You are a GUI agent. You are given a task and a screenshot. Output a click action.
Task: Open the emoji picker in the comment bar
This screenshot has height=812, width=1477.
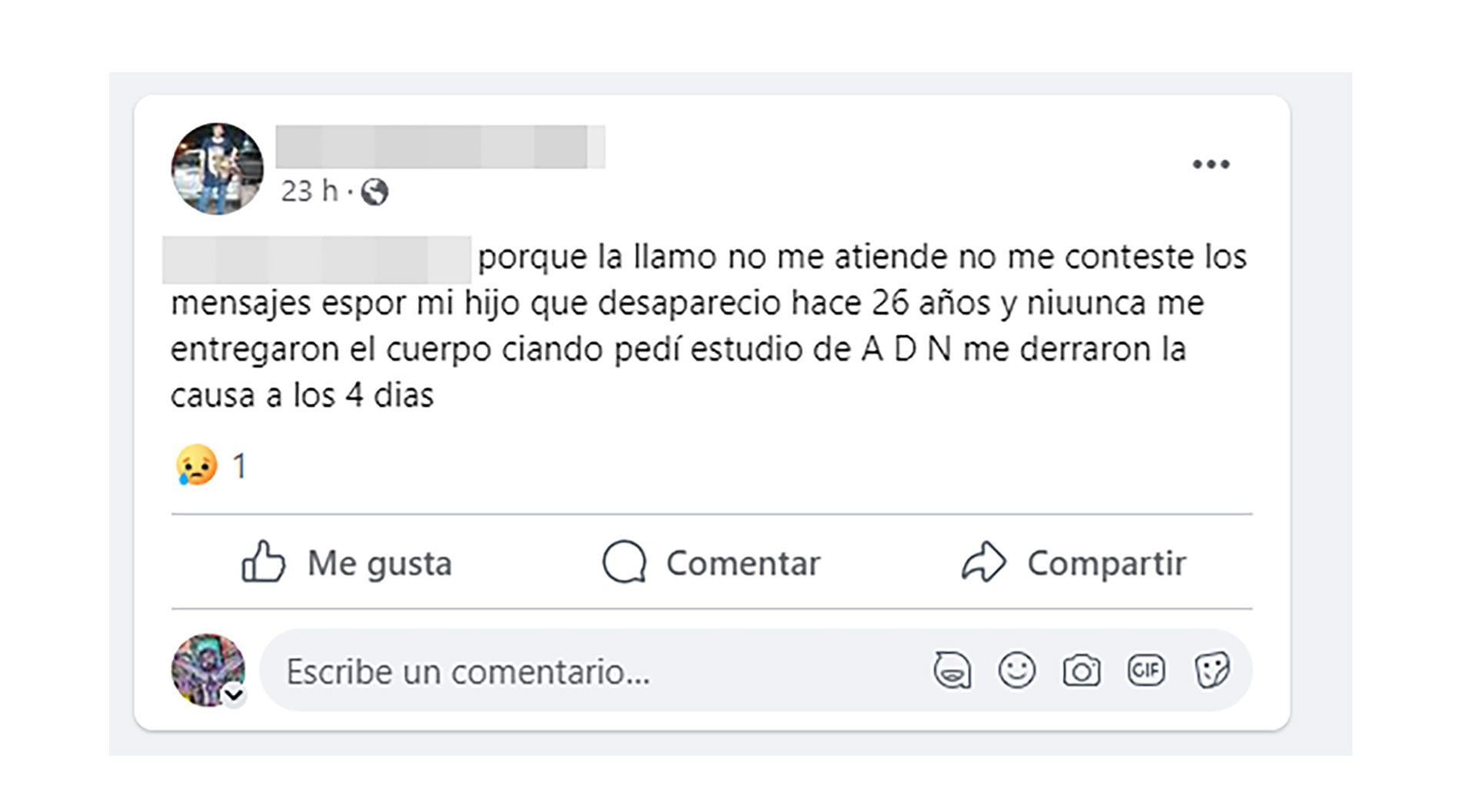click(1015, 671)
